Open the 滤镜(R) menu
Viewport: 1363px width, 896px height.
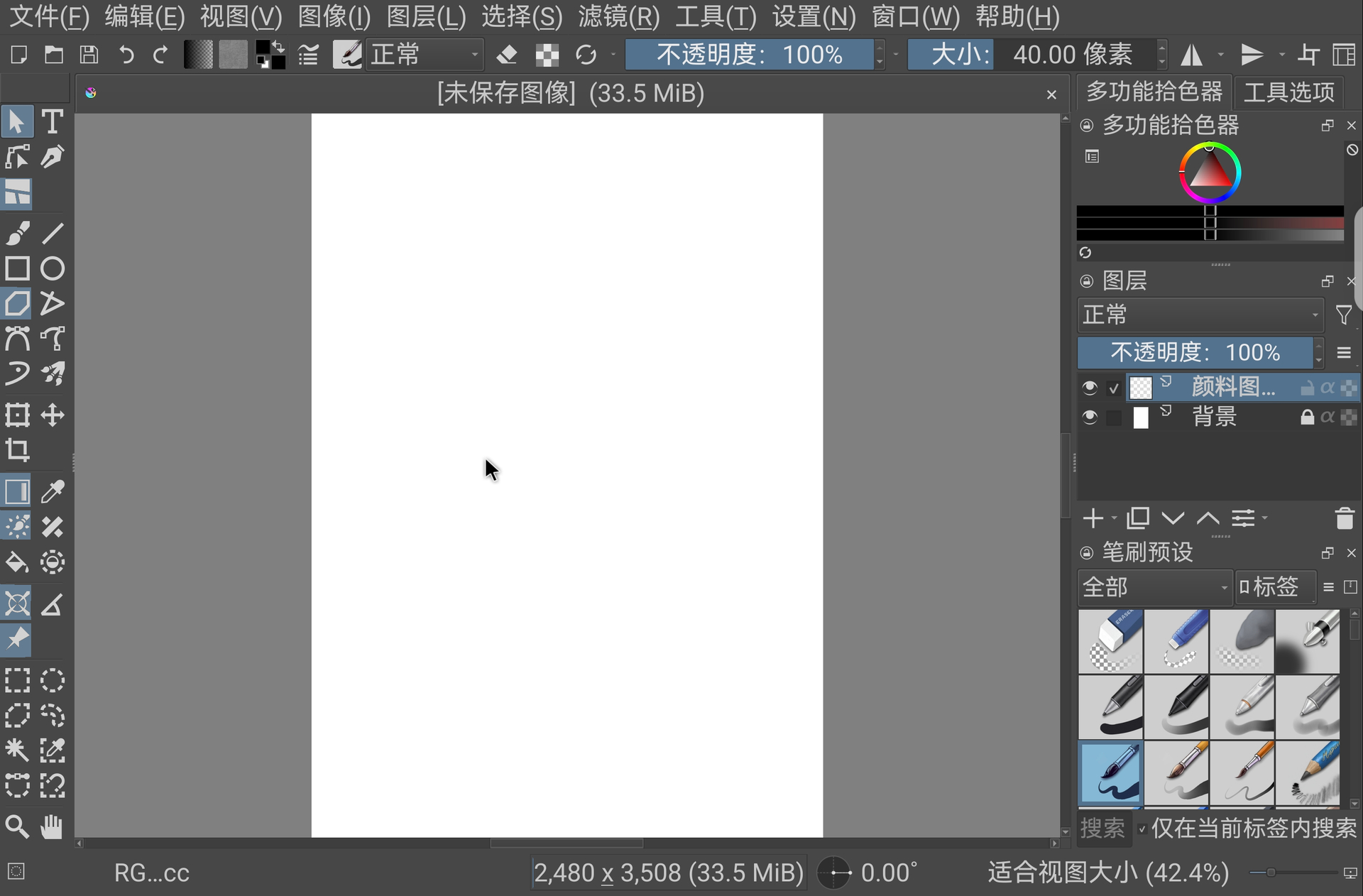point(618,16)
